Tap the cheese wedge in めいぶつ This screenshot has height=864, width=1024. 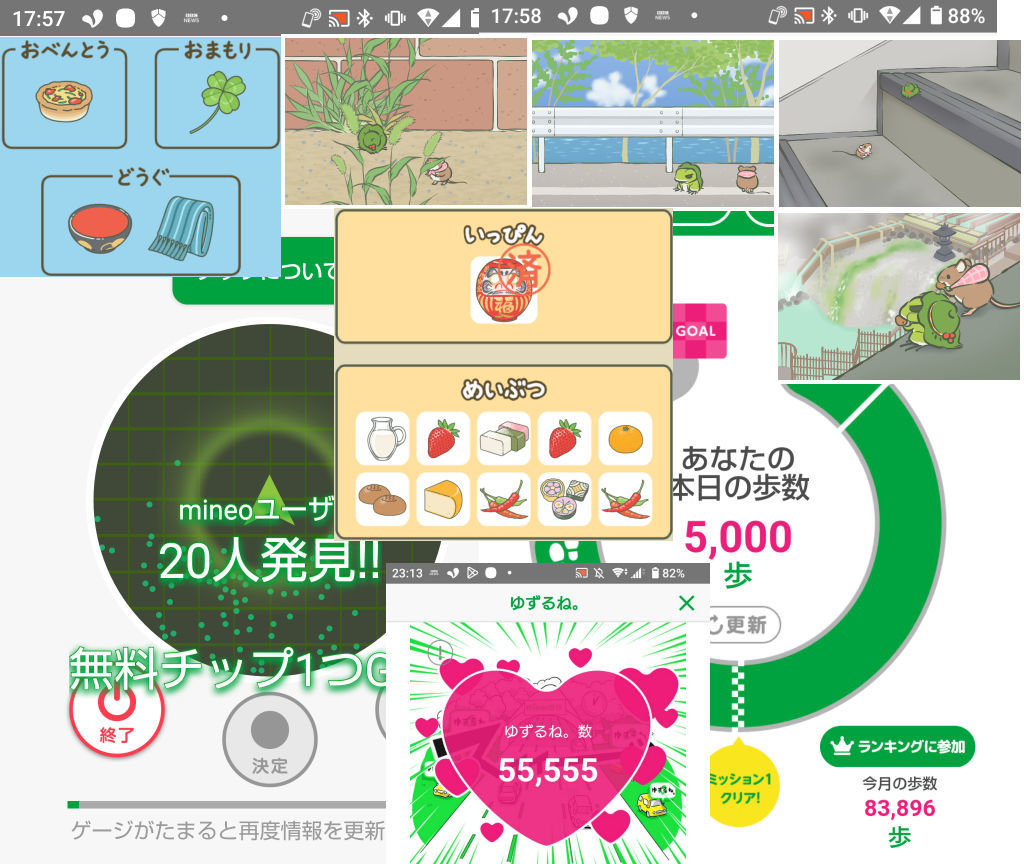[x=443, y=500]
